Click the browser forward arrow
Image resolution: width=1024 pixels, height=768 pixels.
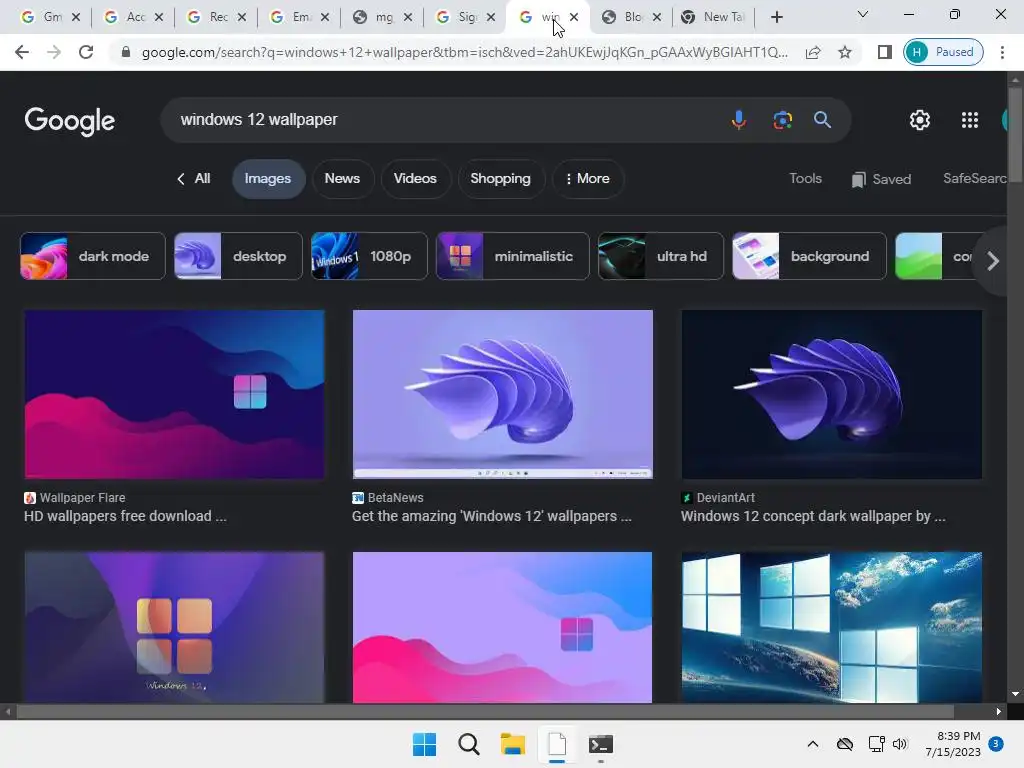pos(54,52)
